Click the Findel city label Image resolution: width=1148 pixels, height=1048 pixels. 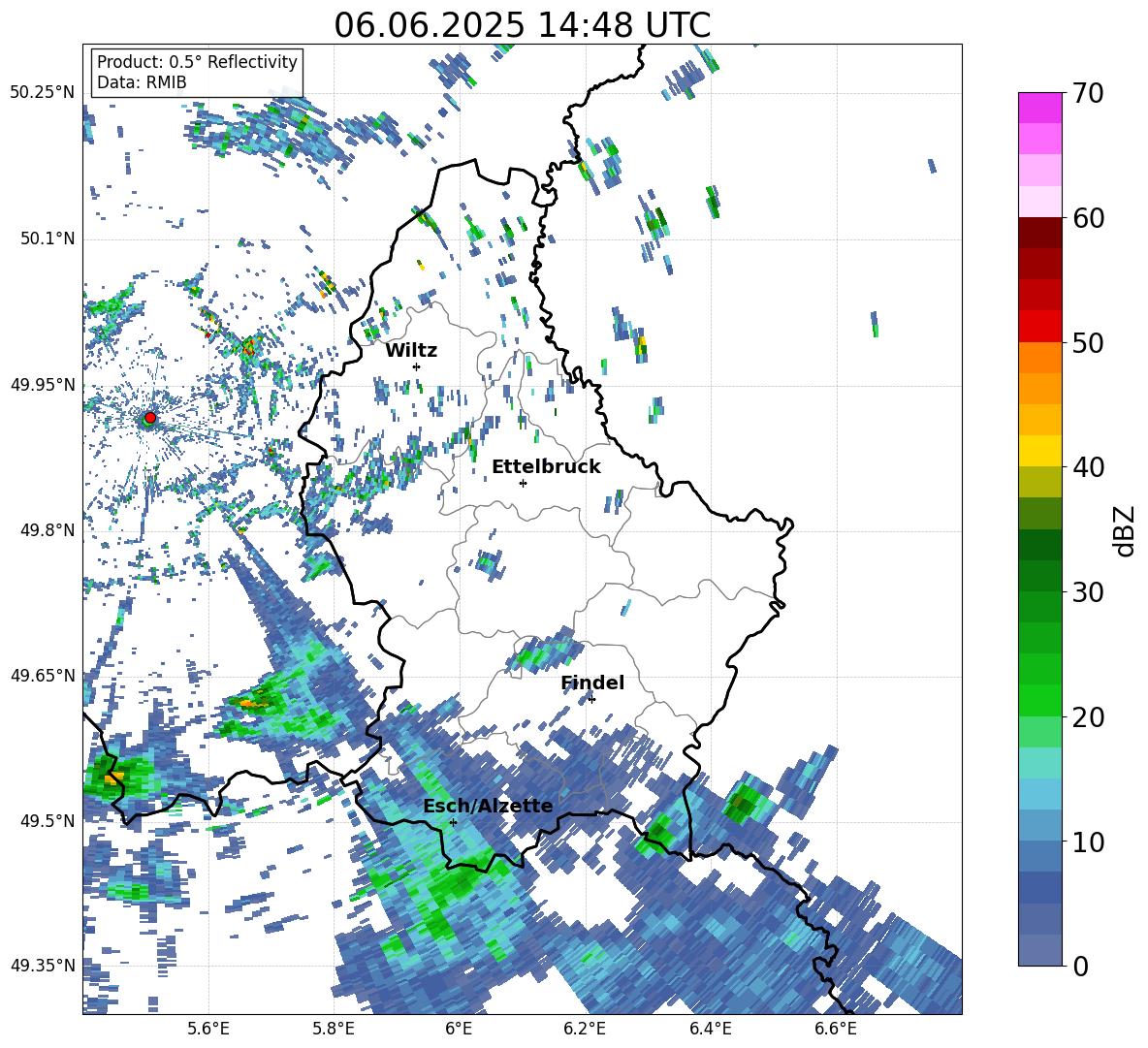pyautogui.click(x=592, y=683)
